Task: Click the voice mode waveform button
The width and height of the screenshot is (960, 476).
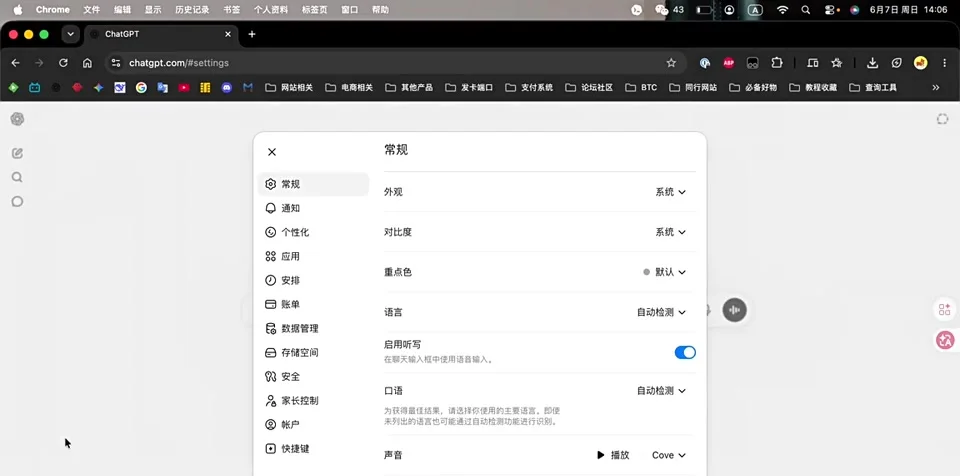Action: pyautogui.click(x=734, y=310)
